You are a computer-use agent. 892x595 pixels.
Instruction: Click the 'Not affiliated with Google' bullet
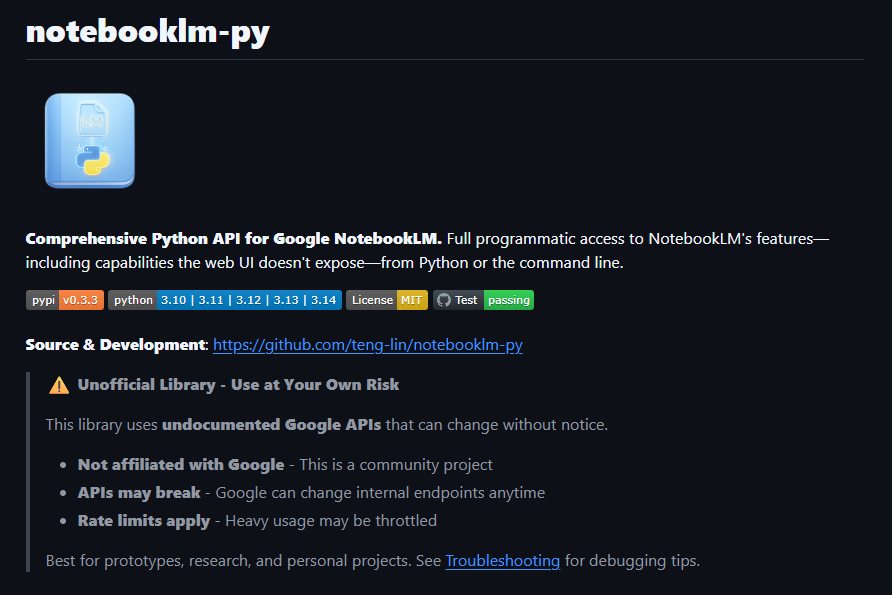click(x=181, y=465)
